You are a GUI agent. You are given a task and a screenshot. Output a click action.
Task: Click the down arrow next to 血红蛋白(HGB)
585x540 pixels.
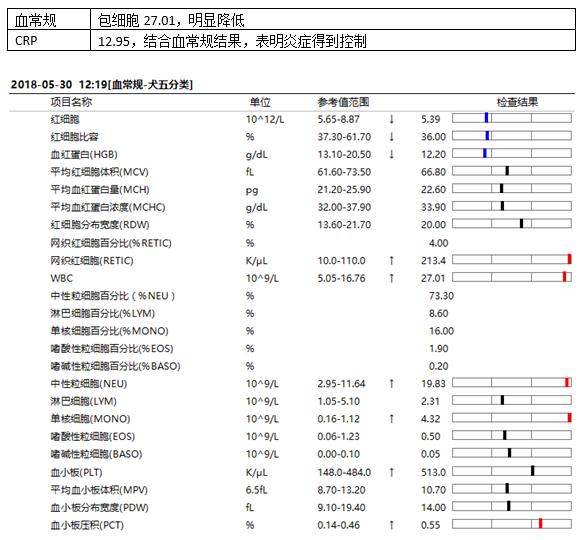coord(391,154)
